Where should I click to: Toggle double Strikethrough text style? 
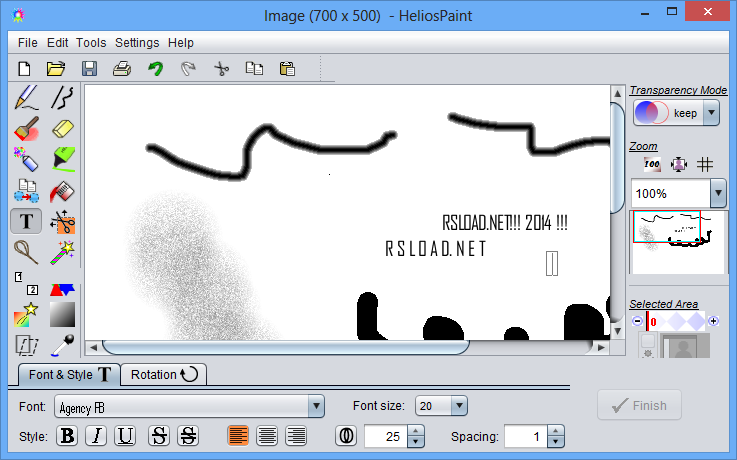pyautogui.click(x=188, y=436)
